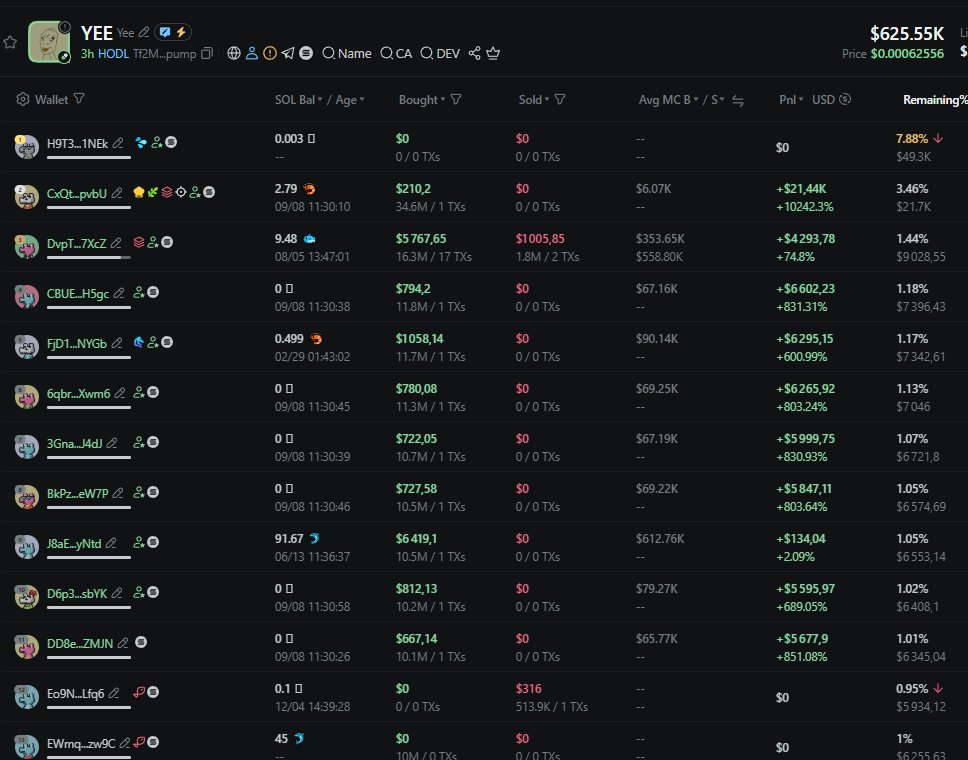Screen dimensions: 968x760
Task: Sort by the S sell MC column
Action: click(717, 100)
